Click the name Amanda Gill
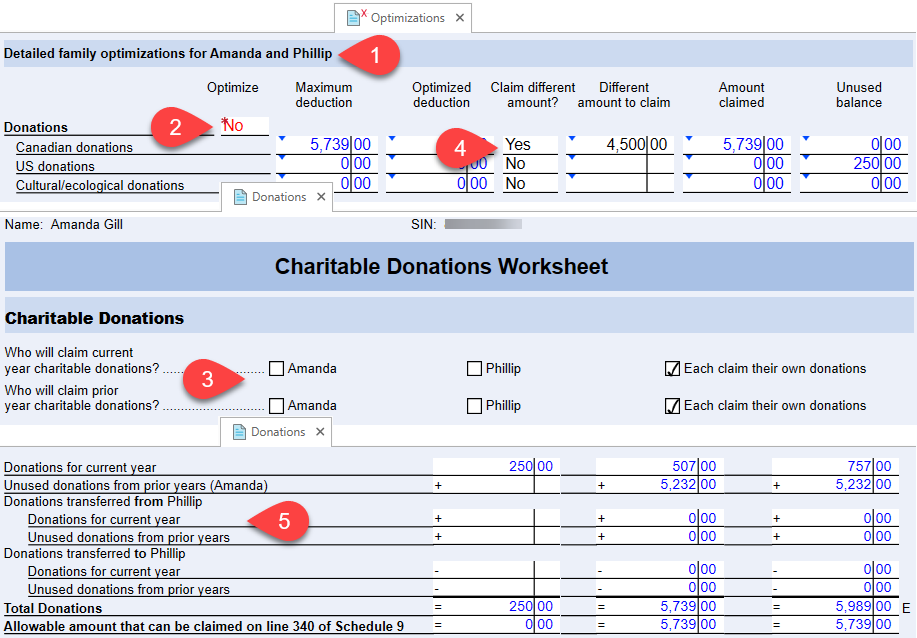The image size is (917, 638). coord(87,225)
